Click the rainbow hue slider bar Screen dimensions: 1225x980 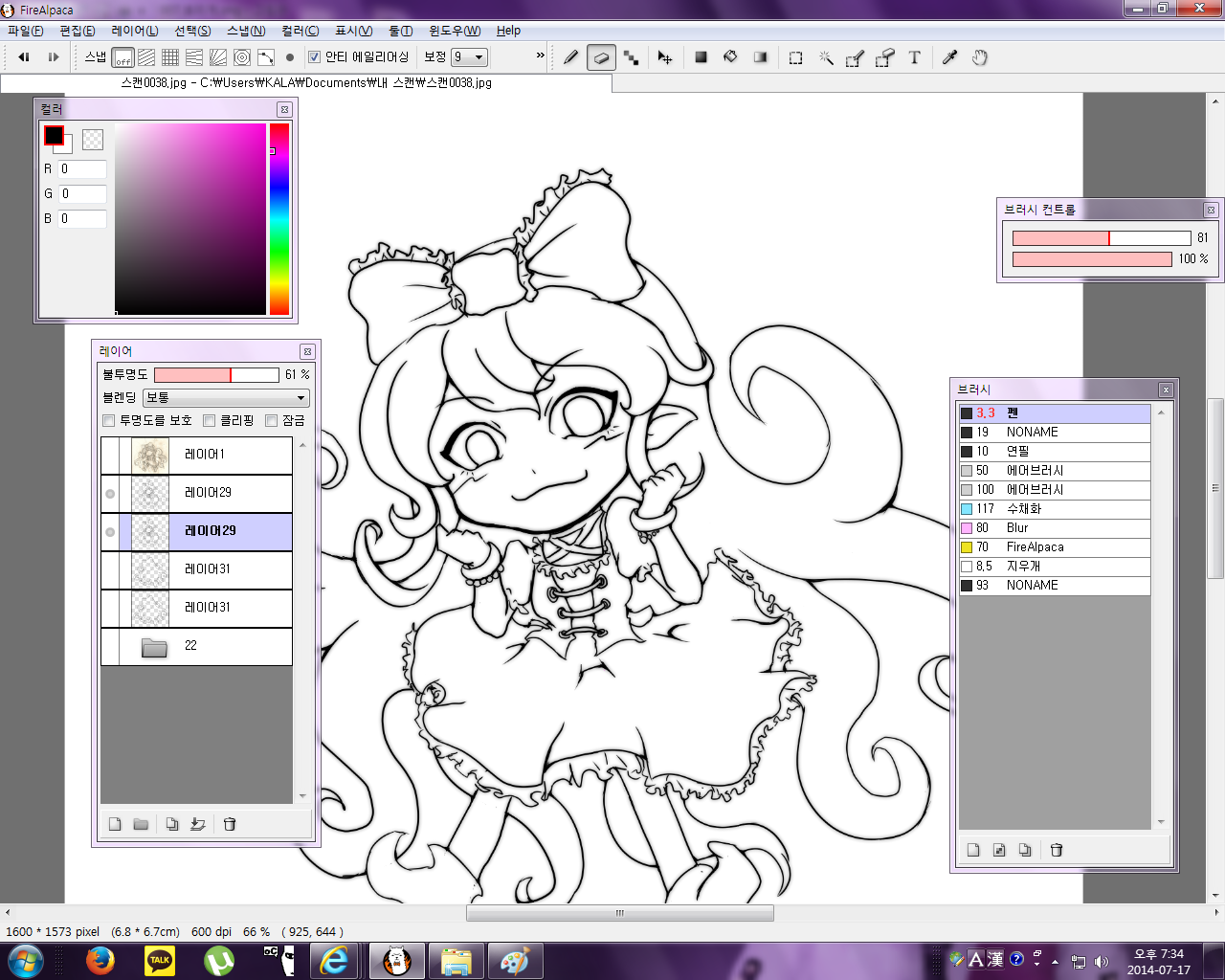pos(278,220)
